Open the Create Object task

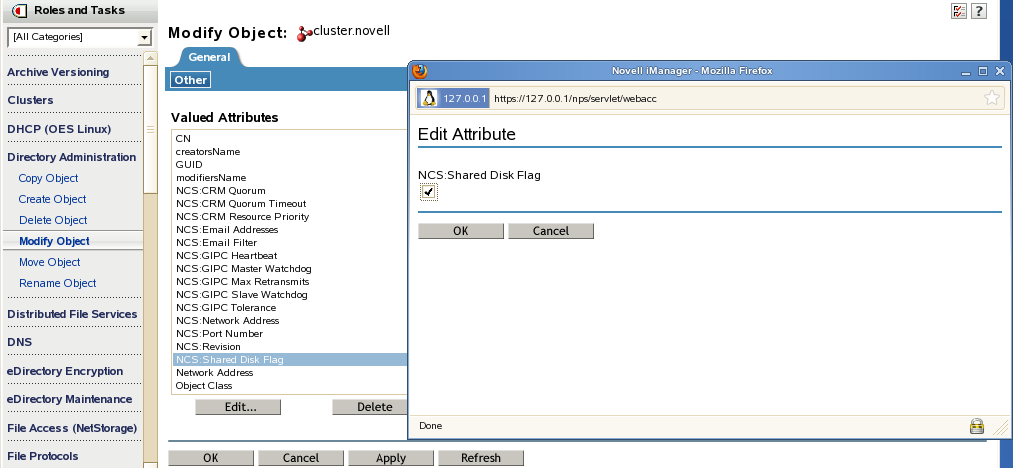pos(52,199)
